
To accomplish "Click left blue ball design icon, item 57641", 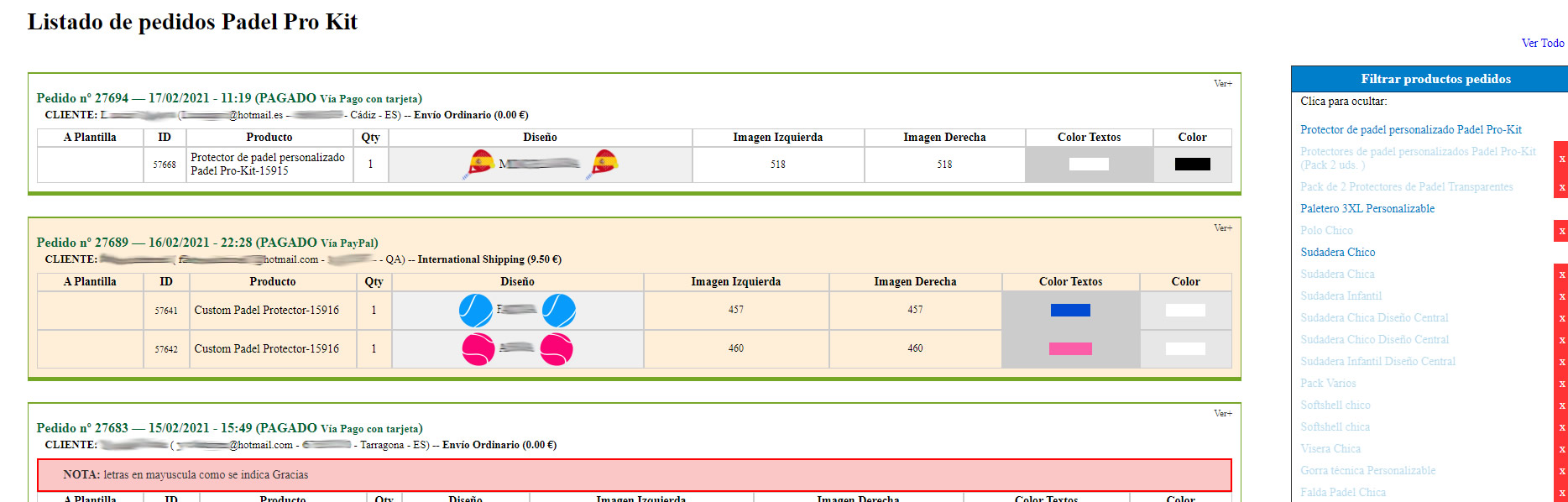I will tap(476, 310).
